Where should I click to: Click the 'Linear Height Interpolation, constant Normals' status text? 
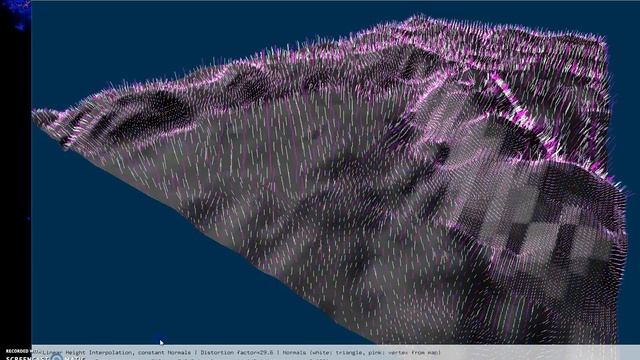tap(116, 352)
